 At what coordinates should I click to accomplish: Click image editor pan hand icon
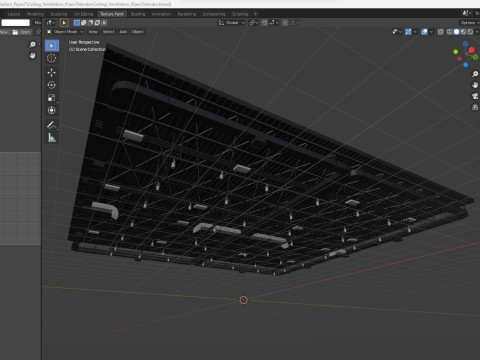click(32, 55)
